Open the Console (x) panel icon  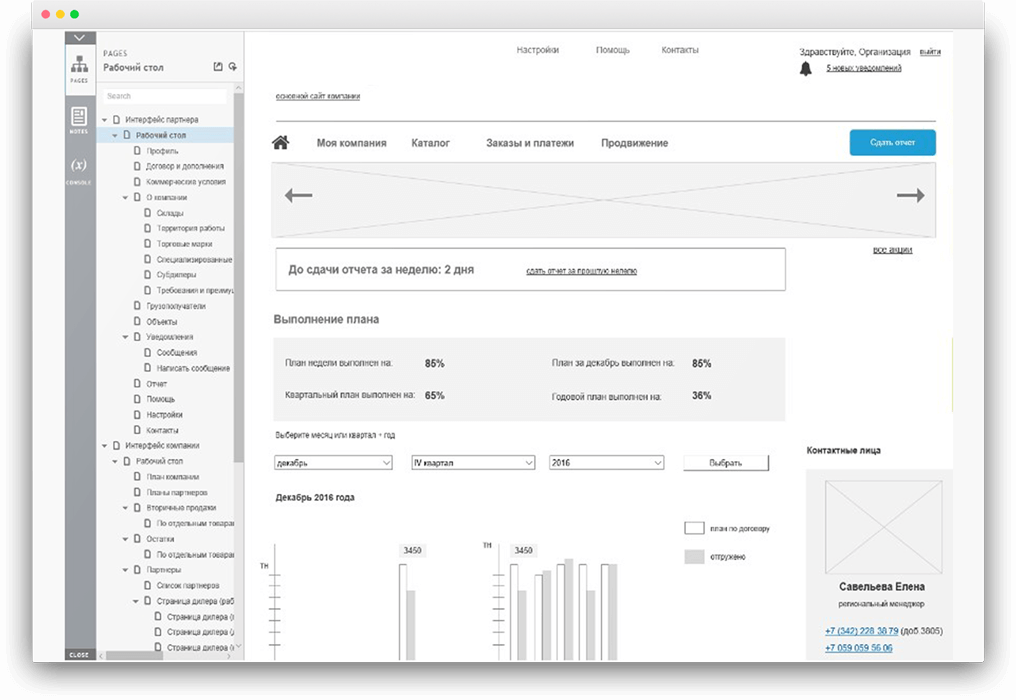point(79,166)
